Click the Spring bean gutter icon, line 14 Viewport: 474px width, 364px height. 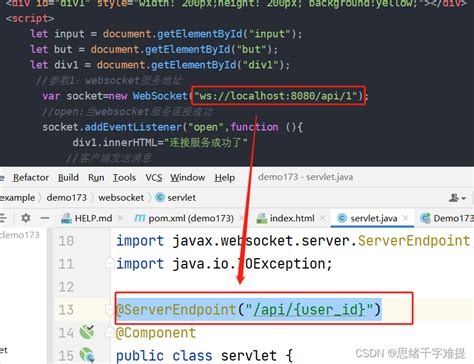pos(87,332)
